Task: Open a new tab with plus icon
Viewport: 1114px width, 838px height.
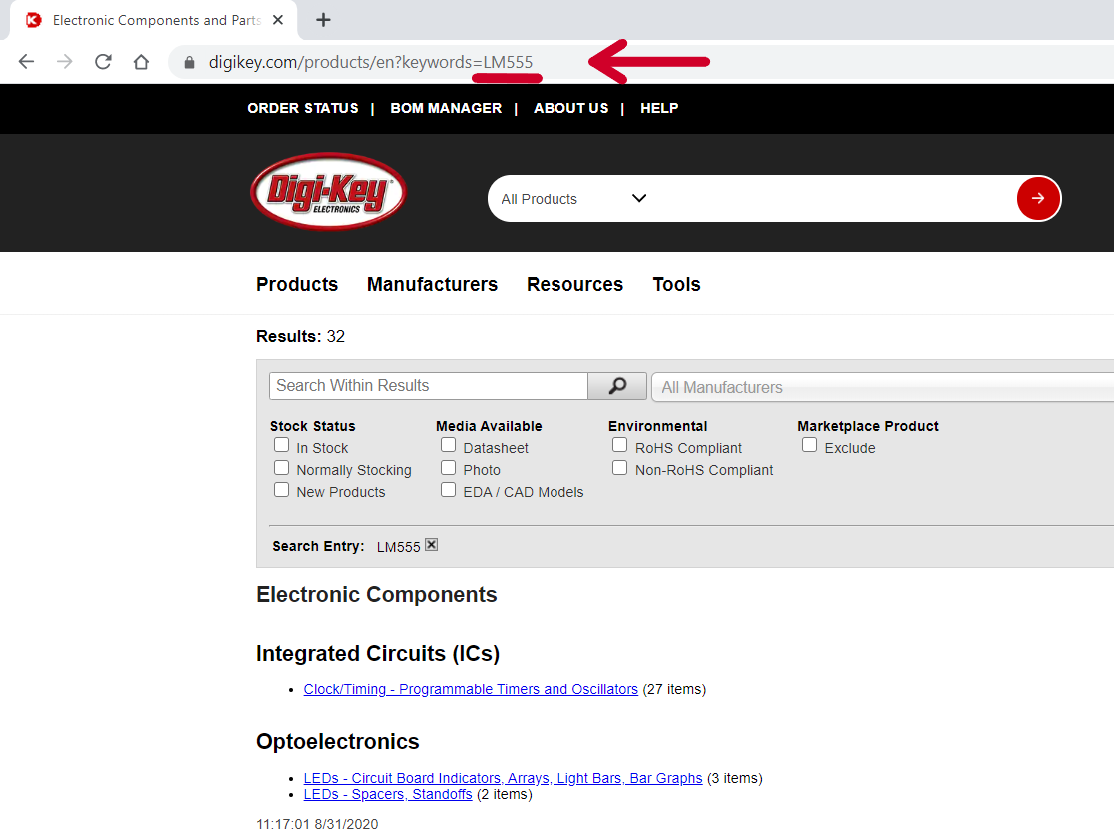Action: tap(323, 20)
